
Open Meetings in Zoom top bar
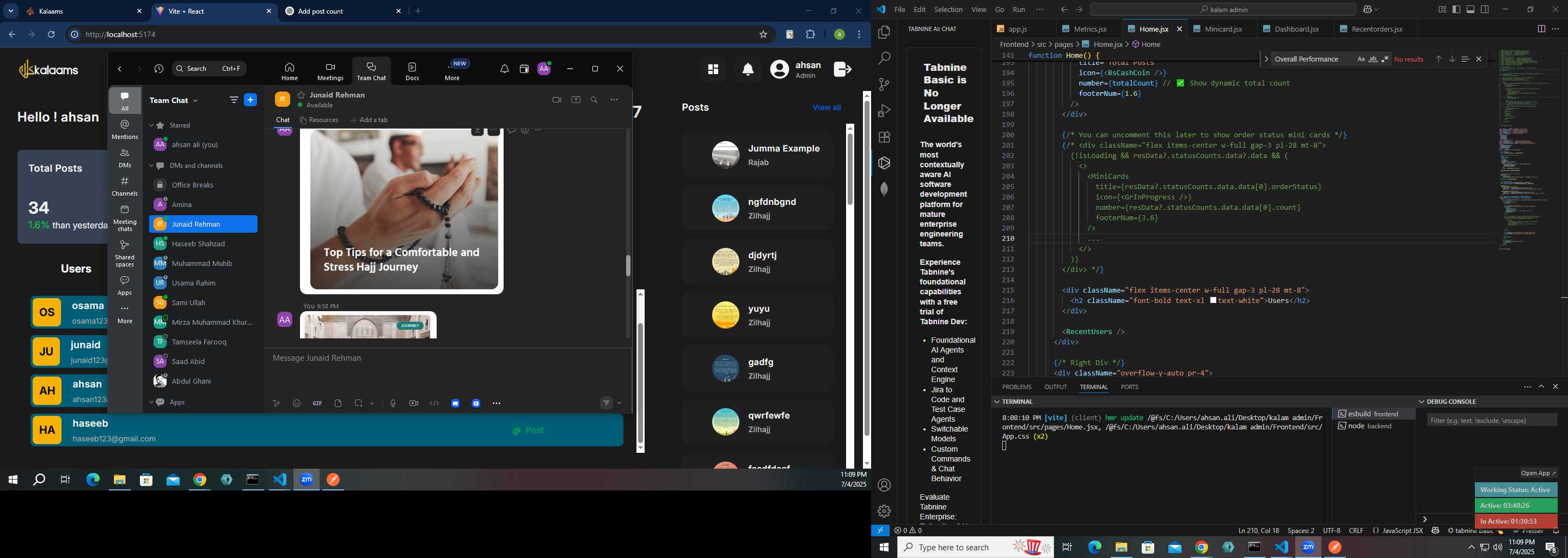[x=330, y=71]
